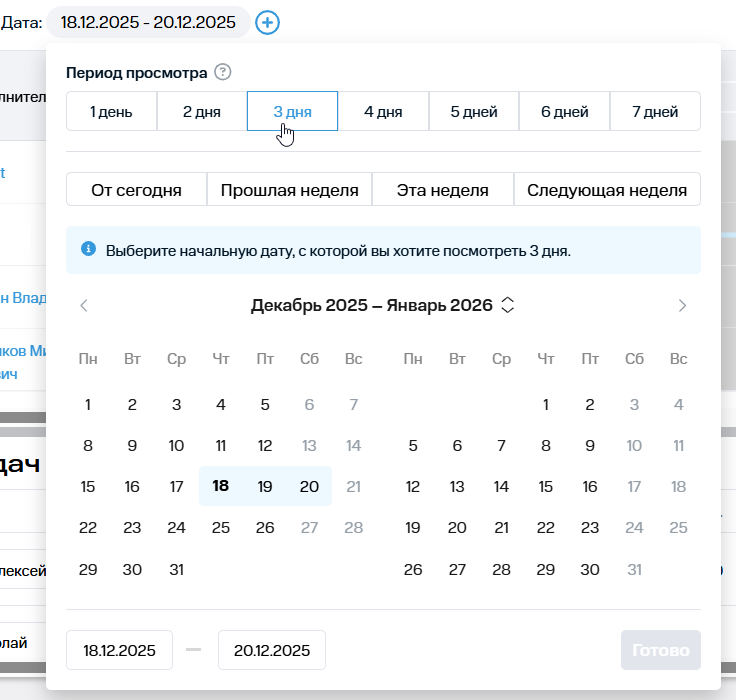
Task: Go to next month with right arrow
Action: pos(682,306)
